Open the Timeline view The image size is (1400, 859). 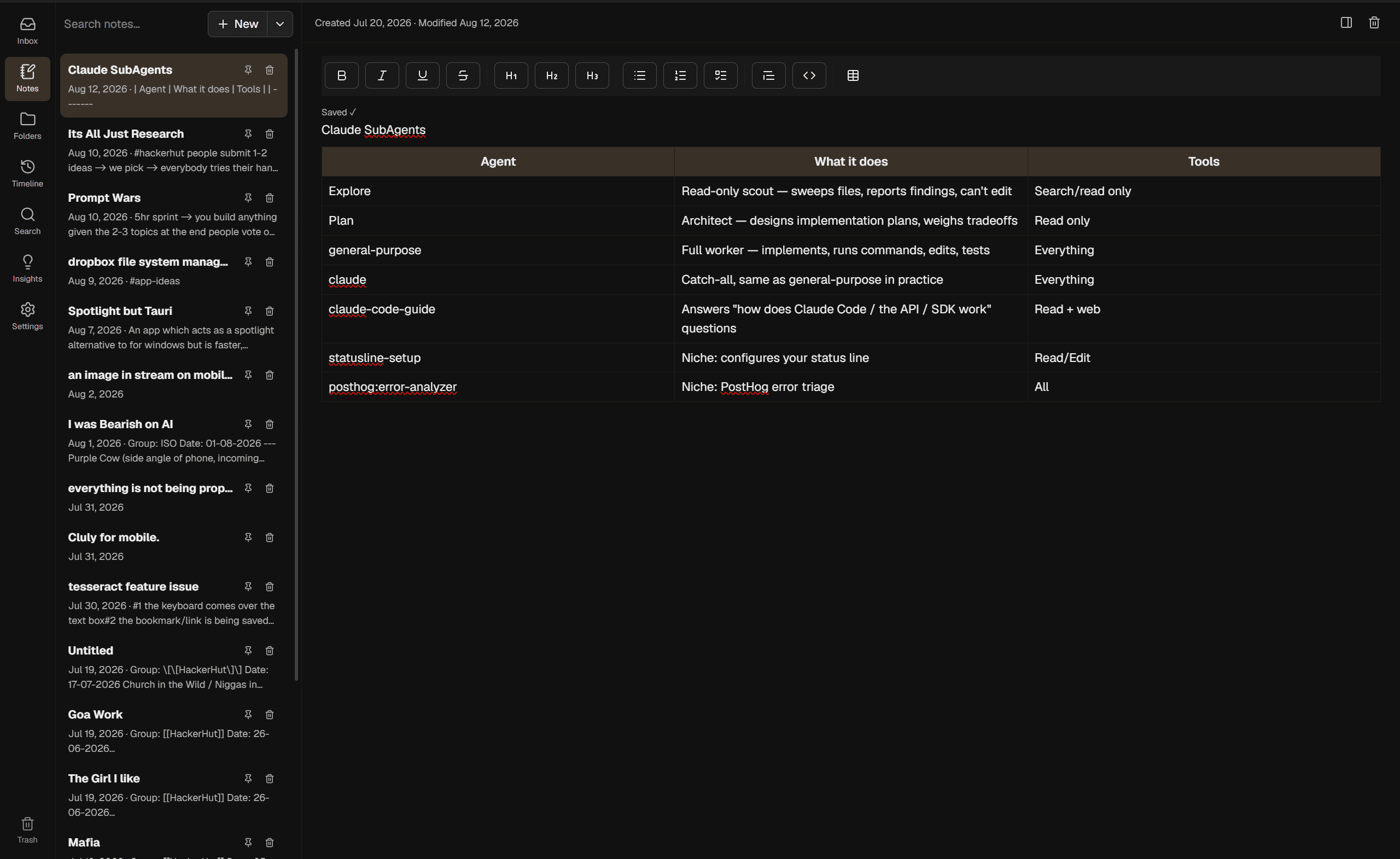tap(27, 174)
